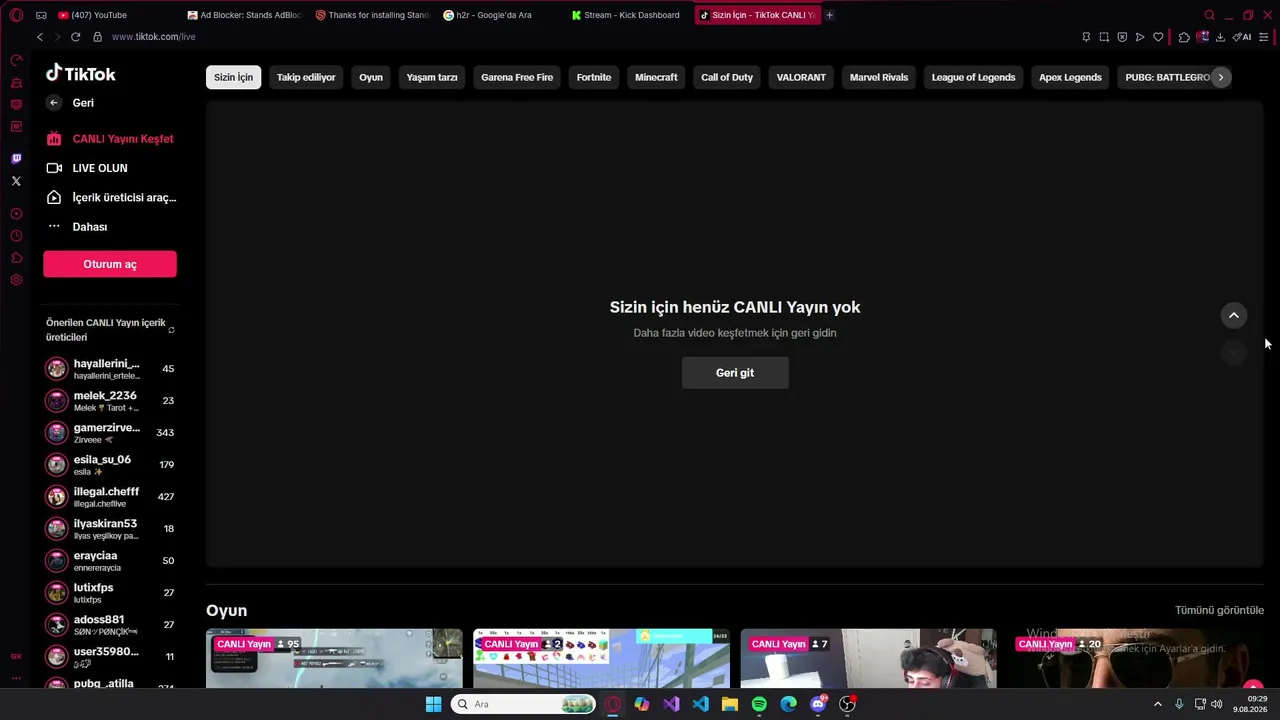Viewport: 1280px width, 720px height.
Task: Open Easy Setup sliders icon
Action: coord(1264,37)
